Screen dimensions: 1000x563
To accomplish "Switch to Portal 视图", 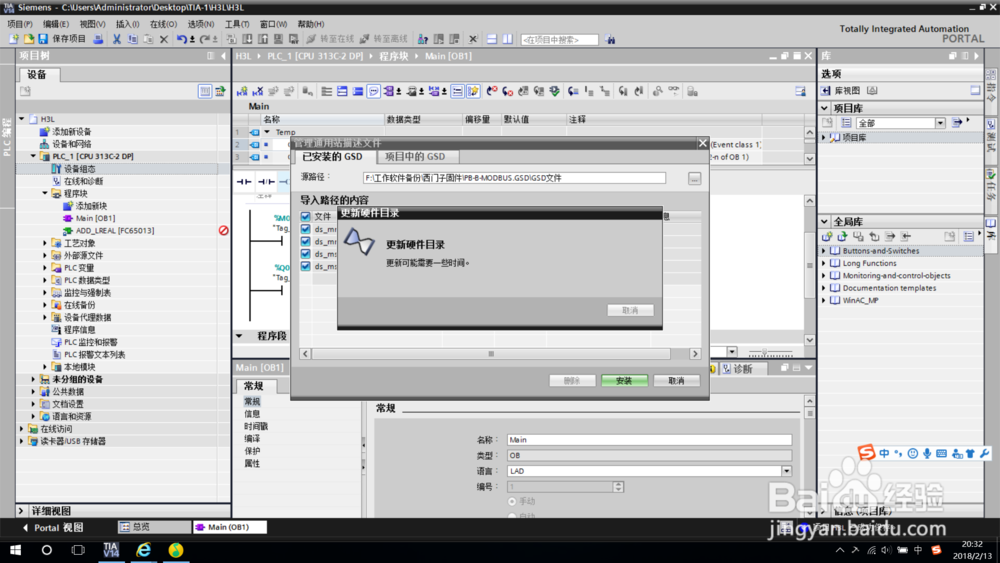I will (x=53, y=527).
